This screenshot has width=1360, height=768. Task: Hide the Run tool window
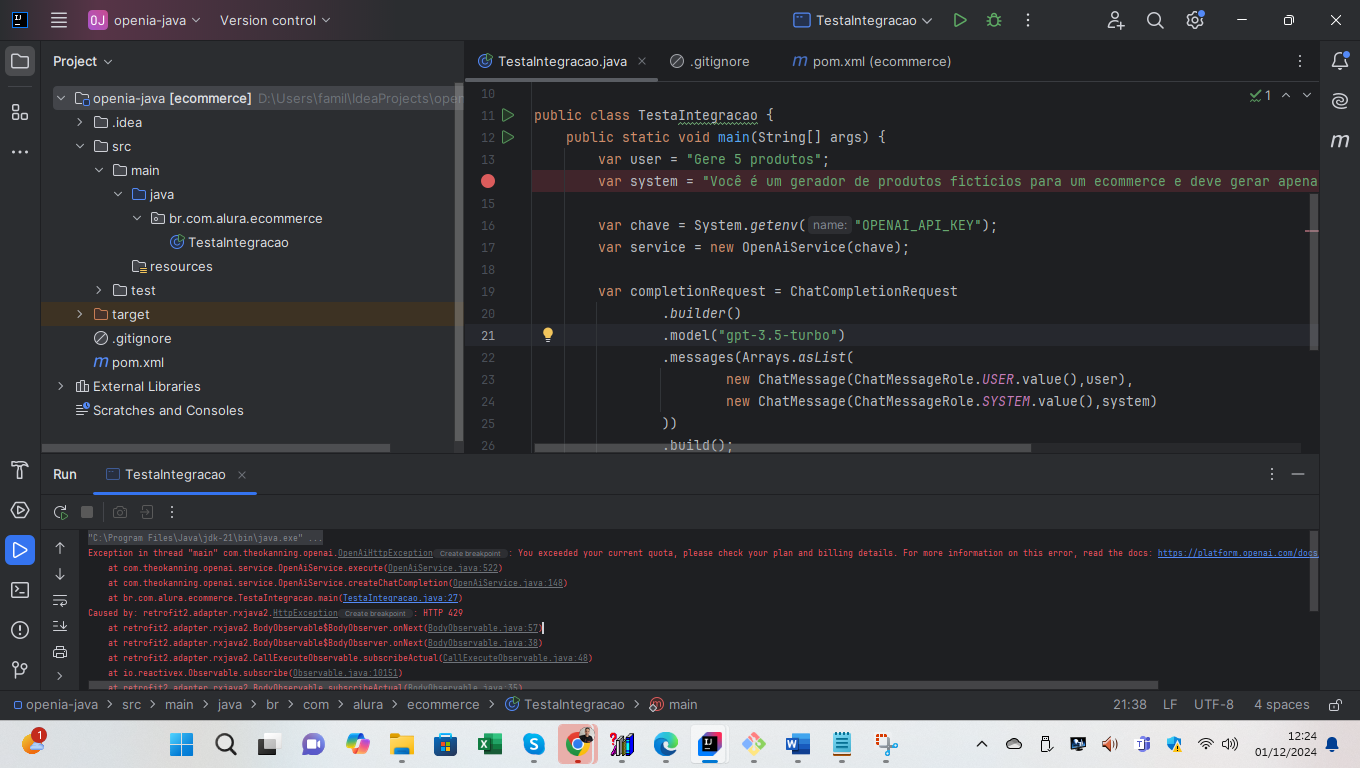pos(1298,474)
